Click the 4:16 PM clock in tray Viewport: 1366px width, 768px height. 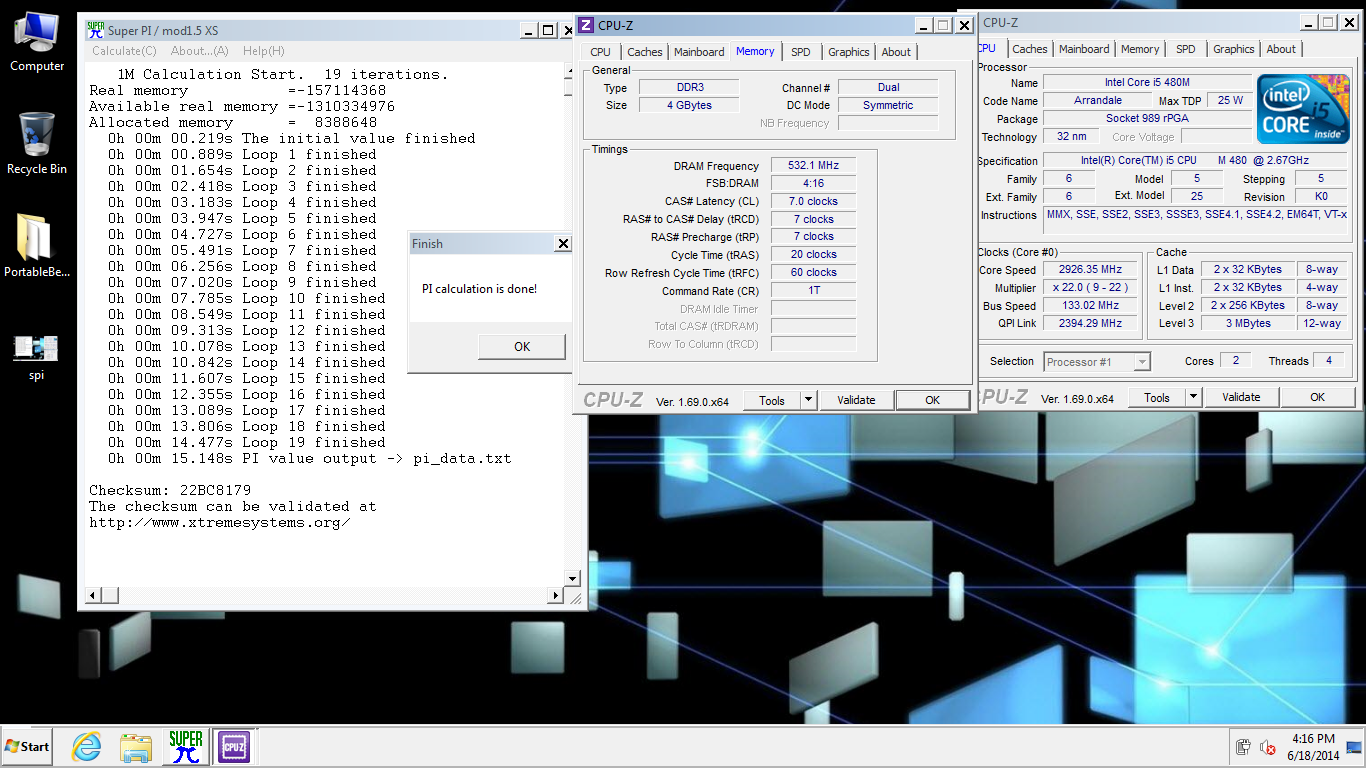[1313, 739]
